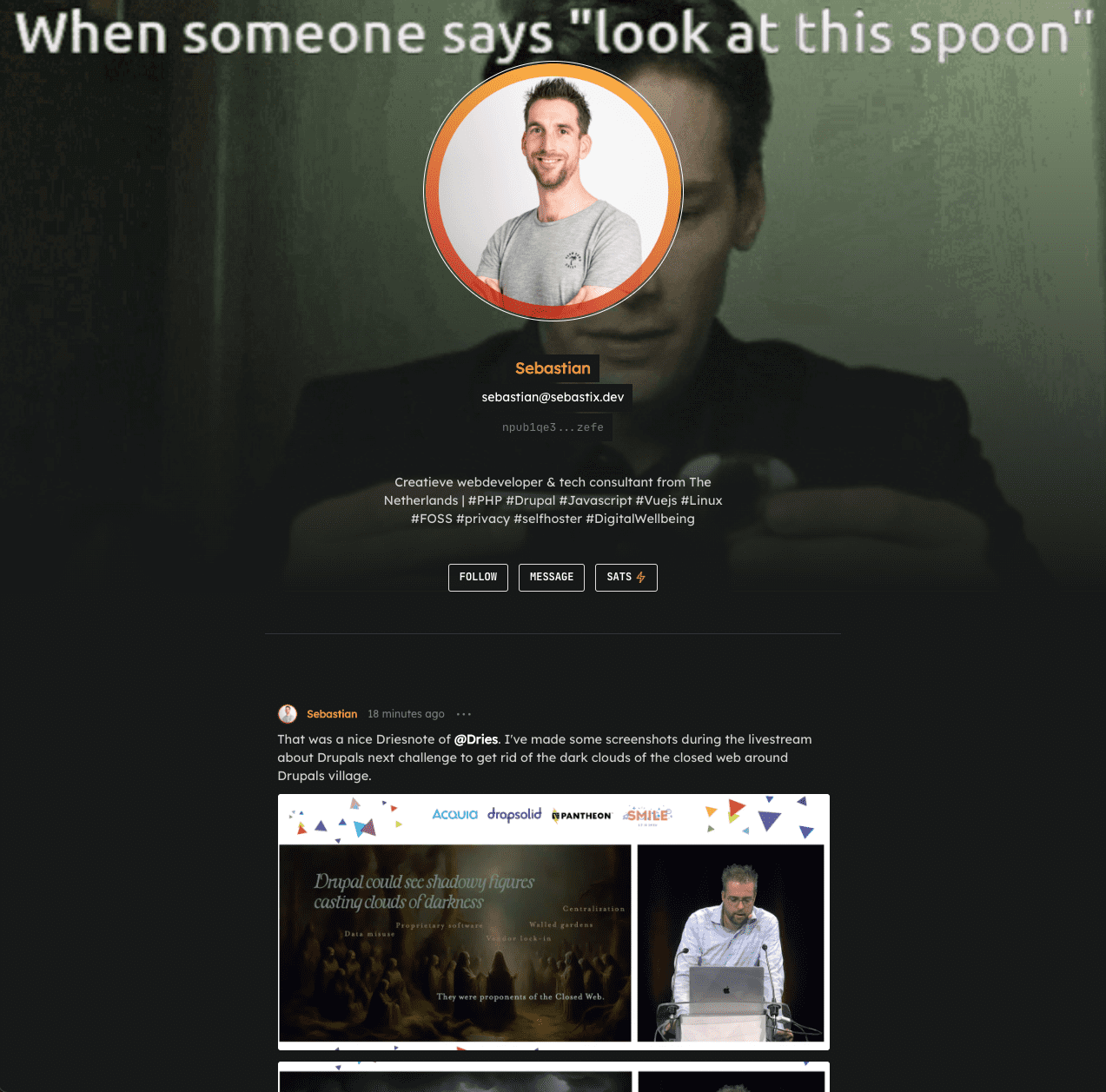Copy the npub1qe3...zefe public key
1106x1092 pixels.
[553, 427]
